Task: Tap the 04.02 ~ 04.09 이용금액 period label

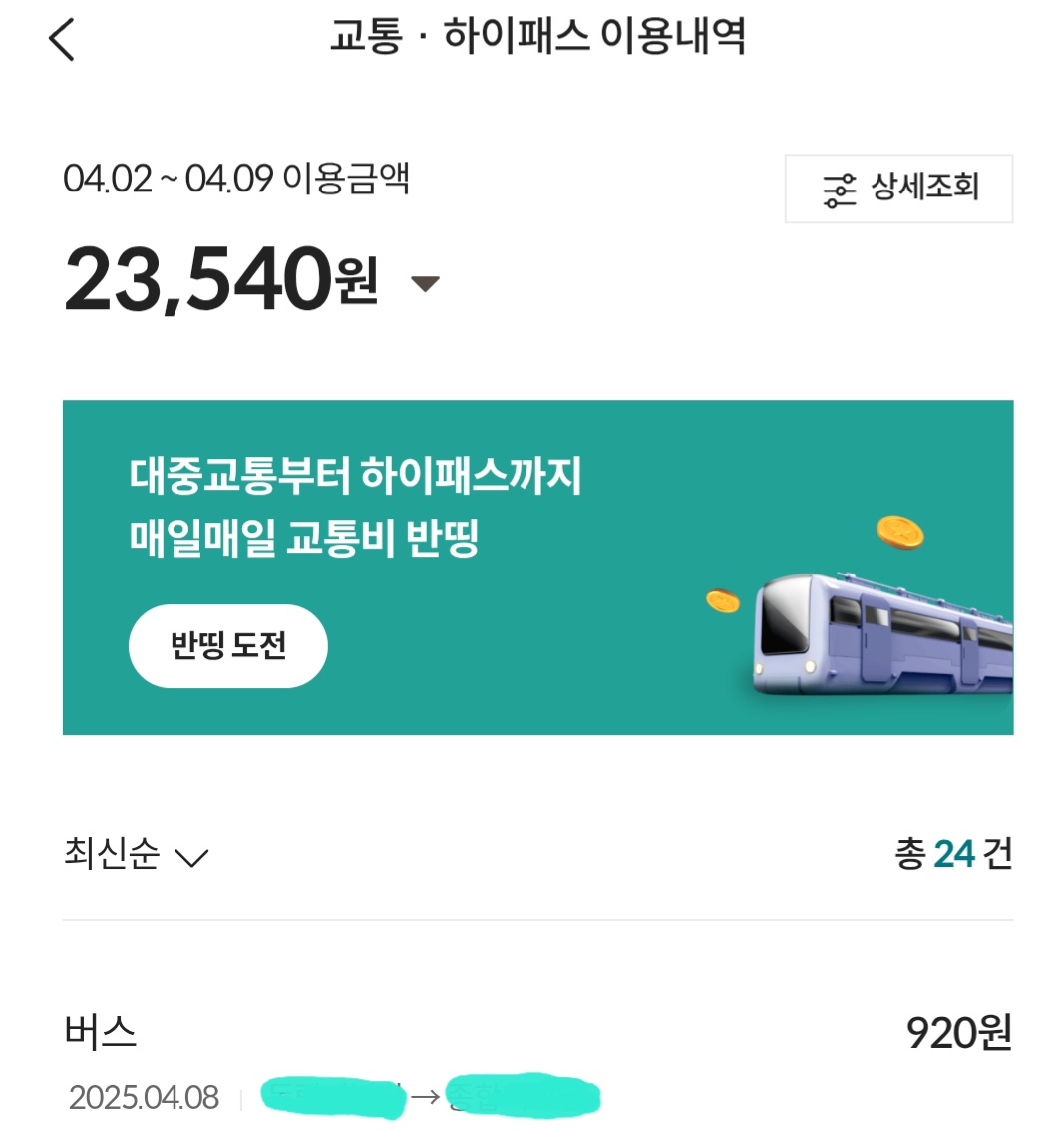Action: point(236,180)
